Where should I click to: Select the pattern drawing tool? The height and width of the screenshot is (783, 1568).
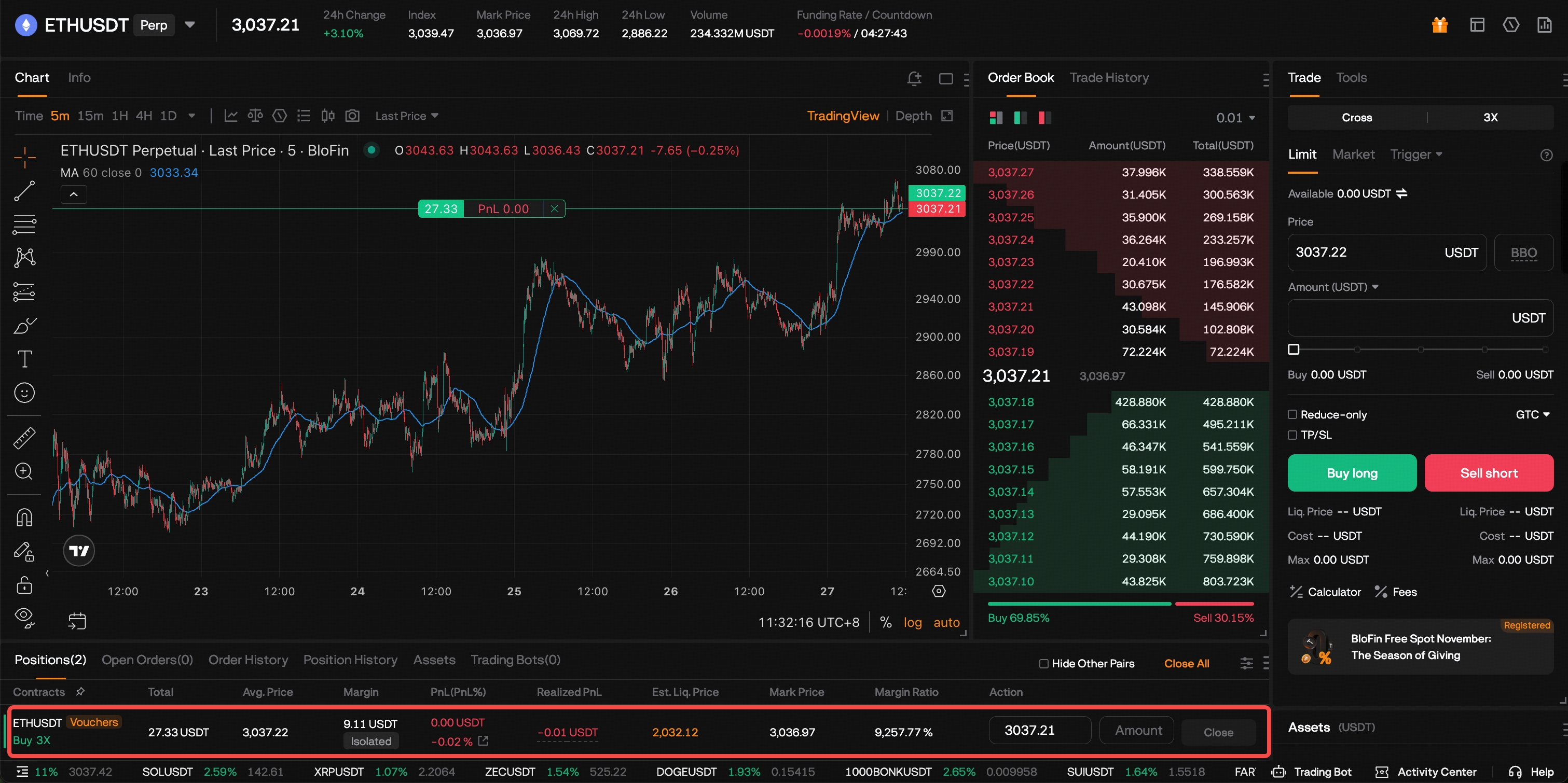point(24,257)
